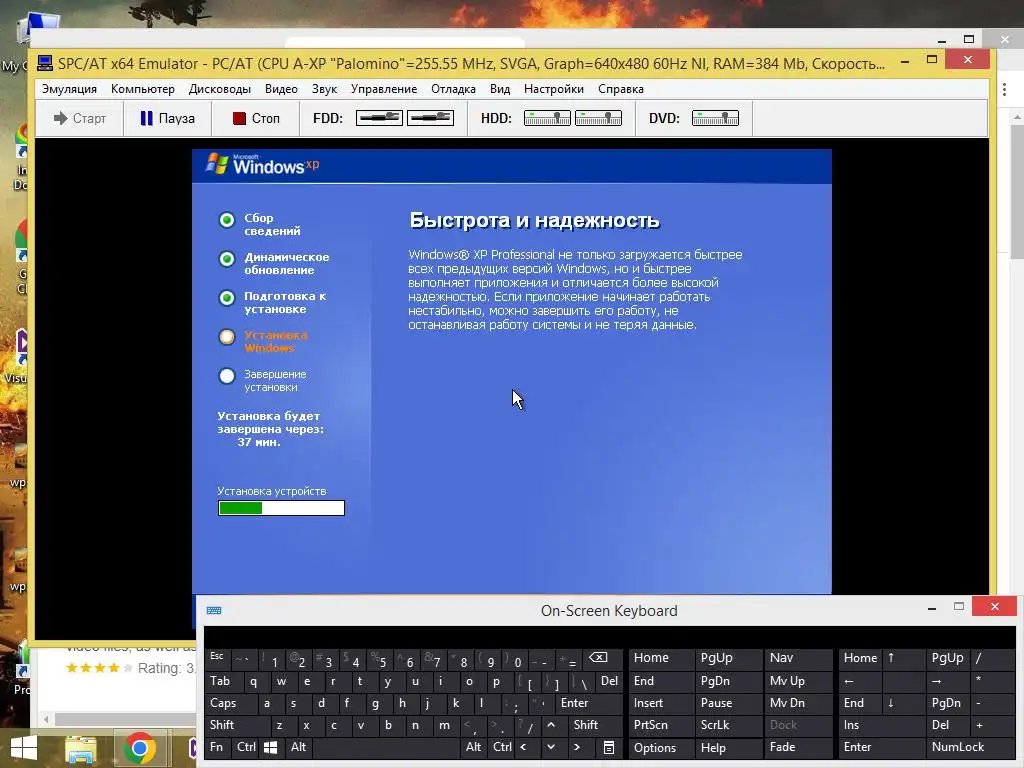Open the Отладка menu
The height and width of the screenshot is (768, 1024).
coord(453,89)
